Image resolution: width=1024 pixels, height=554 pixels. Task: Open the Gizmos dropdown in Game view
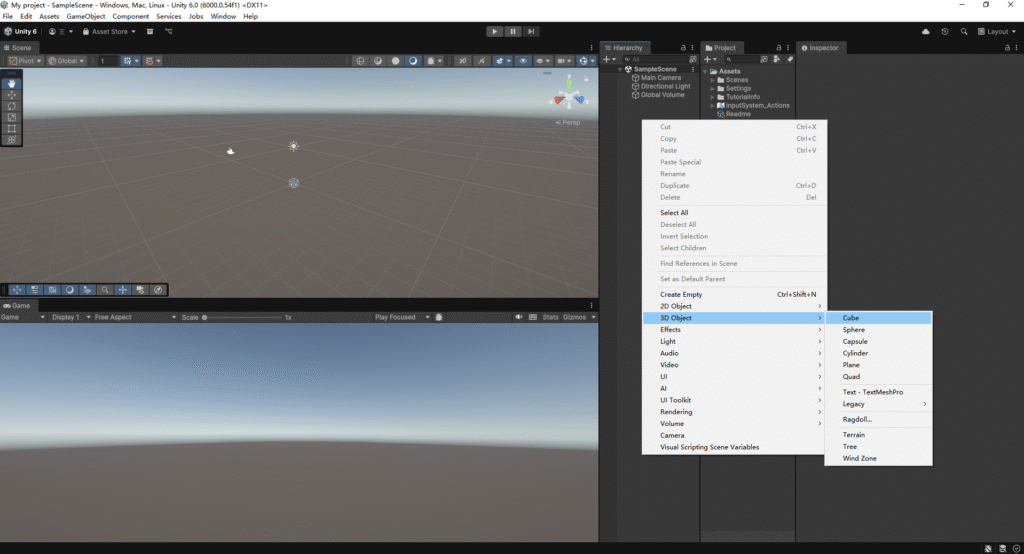tap(579, 318)
